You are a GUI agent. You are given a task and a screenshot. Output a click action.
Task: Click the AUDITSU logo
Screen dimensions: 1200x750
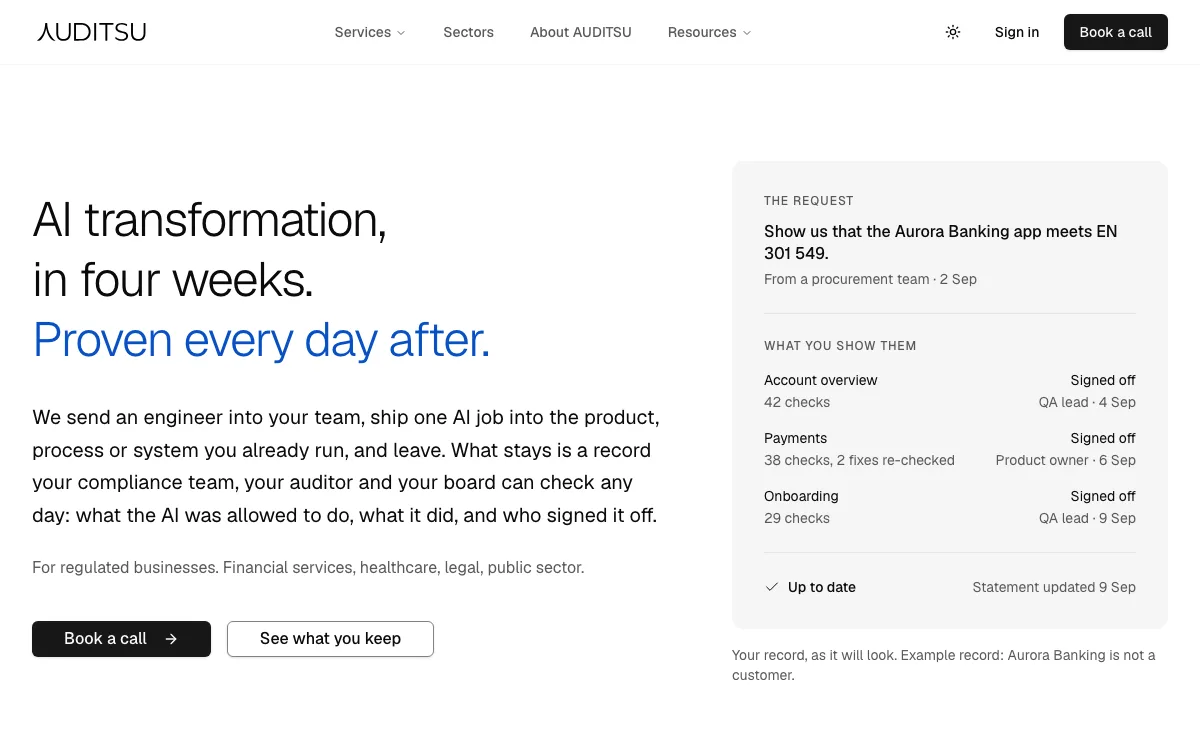tap(92, 32)
